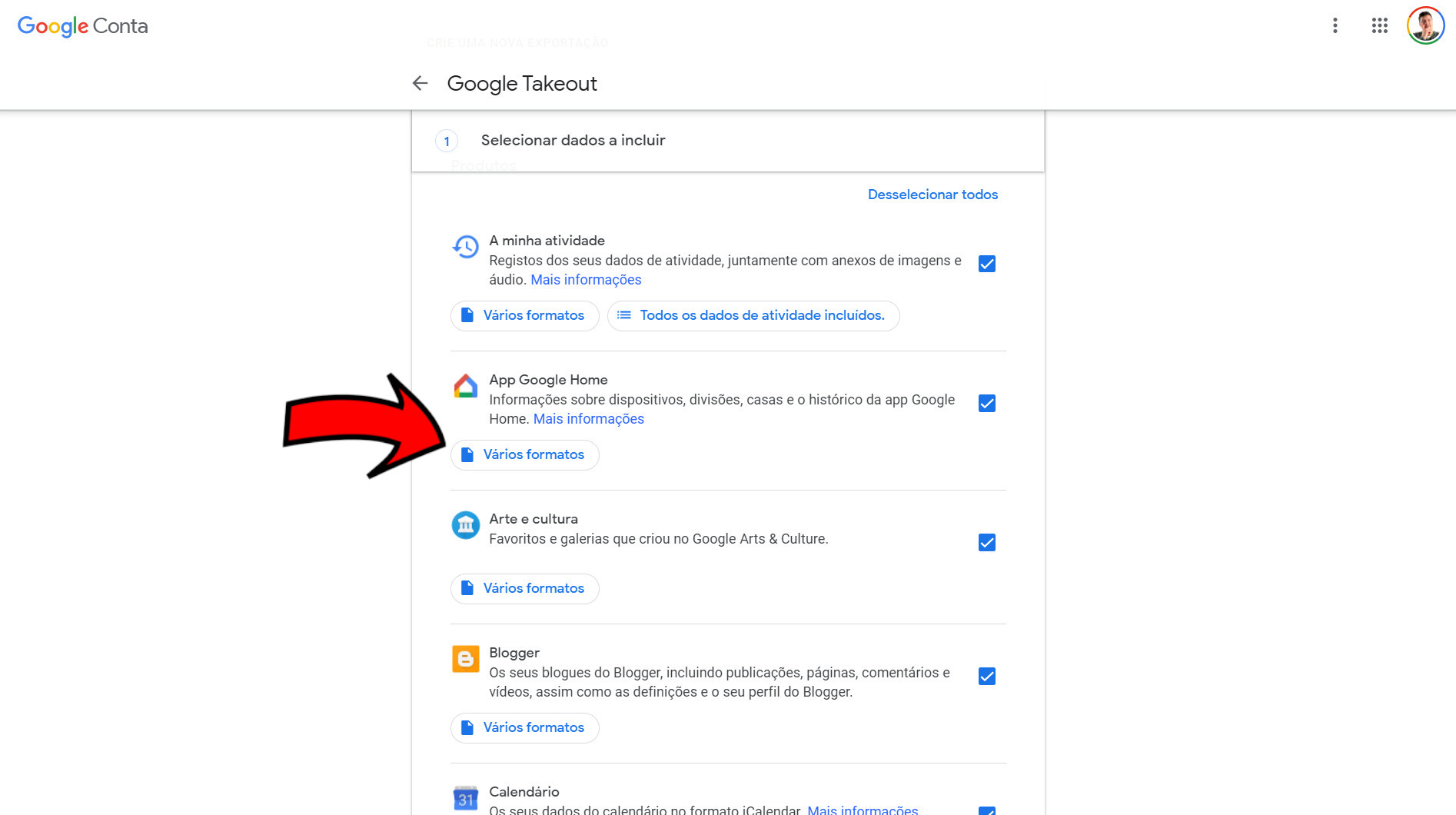1456x815 pixels.
Task: Click the Arte e cultura title
Action: (x=534, y=519)
